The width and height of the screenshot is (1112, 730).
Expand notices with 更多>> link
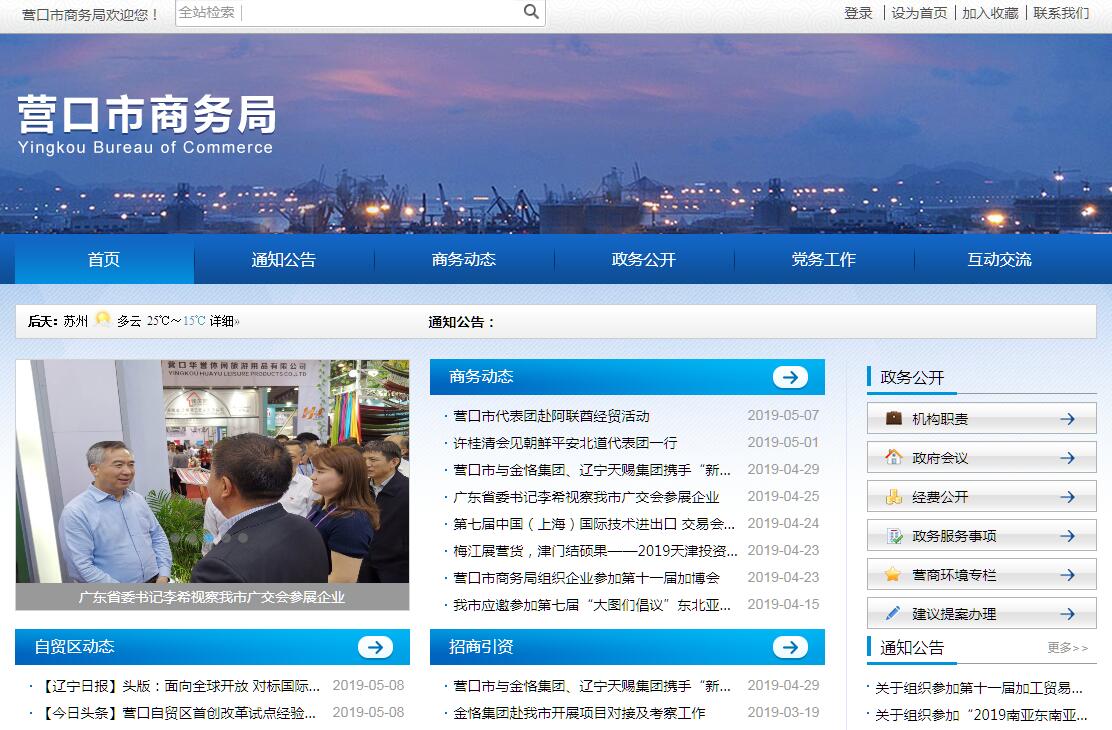pyautogui.click(x=1067, y=648)
